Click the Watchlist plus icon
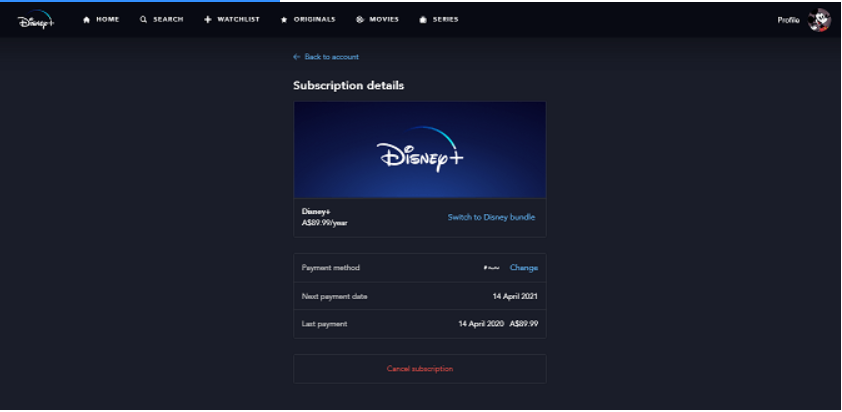Image resolution: width=842 pixels, height=412 pixels. pyautogui.click(x=208, y=20)
